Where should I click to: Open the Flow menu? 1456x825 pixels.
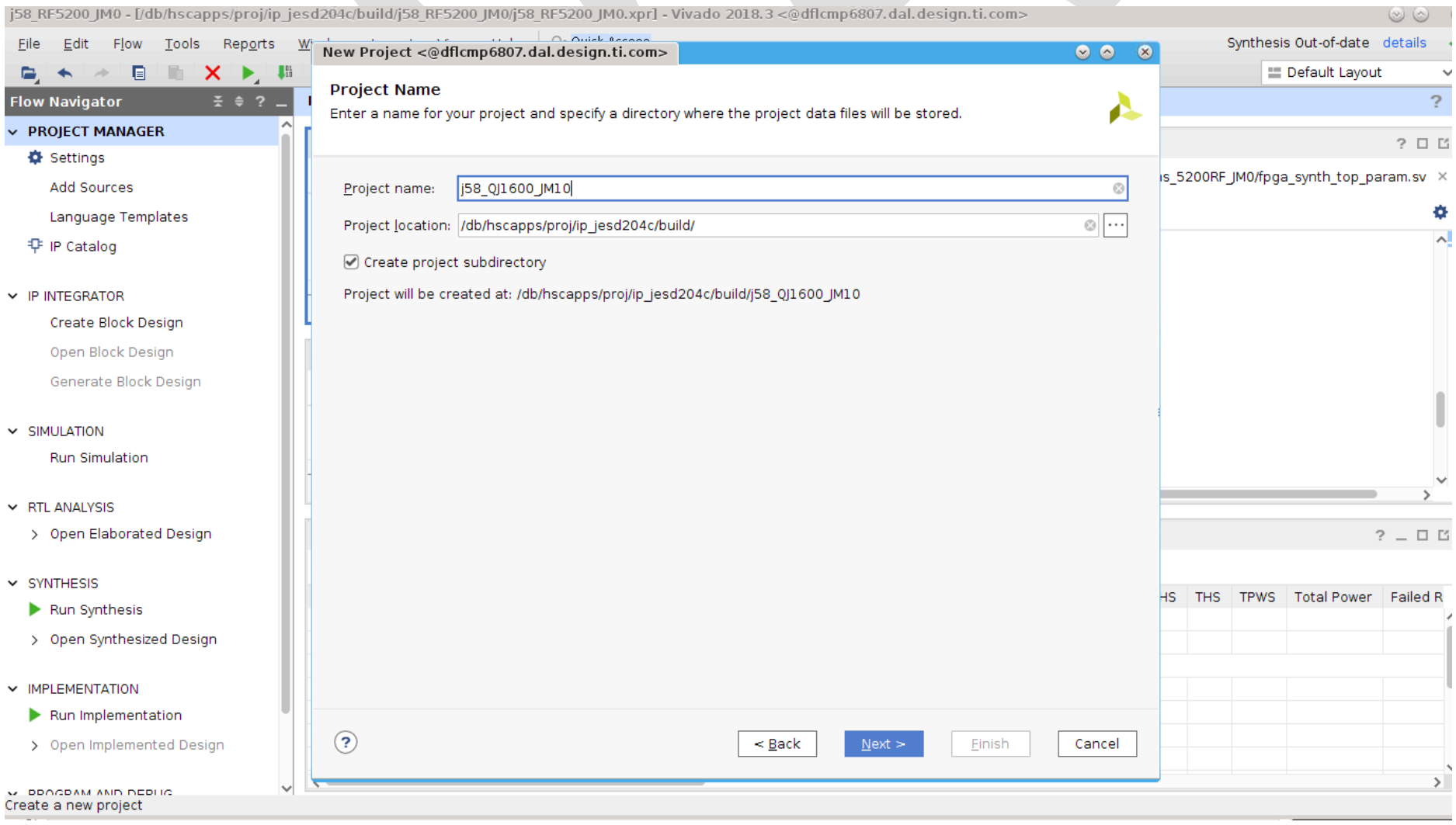point(127,44)
